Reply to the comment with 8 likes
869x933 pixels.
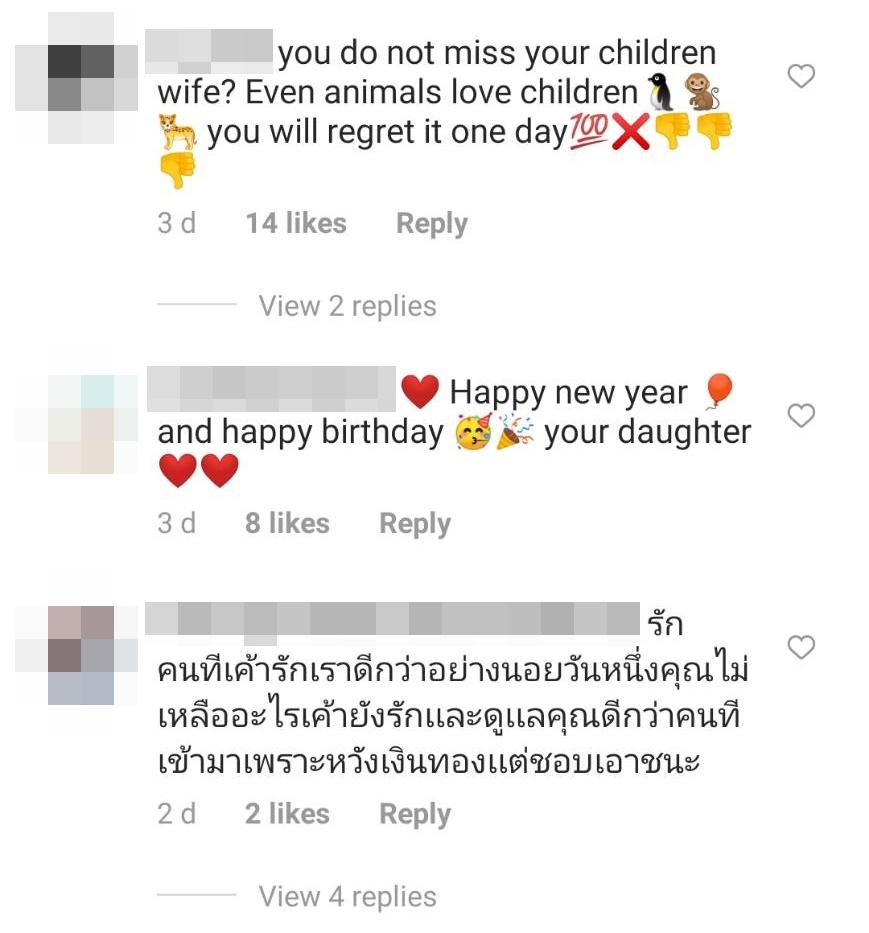coord(415,524)
